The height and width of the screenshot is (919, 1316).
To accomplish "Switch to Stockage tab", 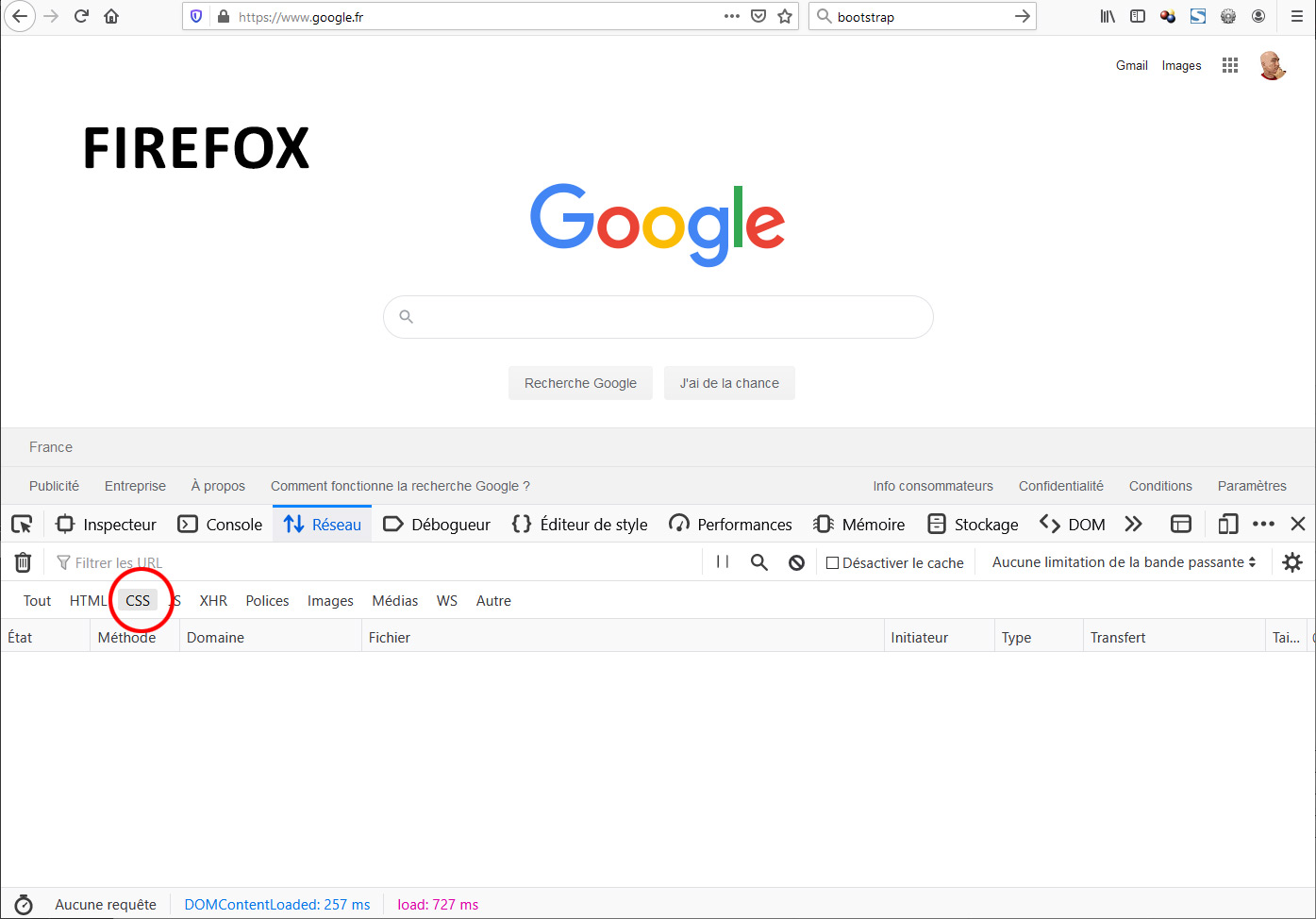I will pos(973,524).
